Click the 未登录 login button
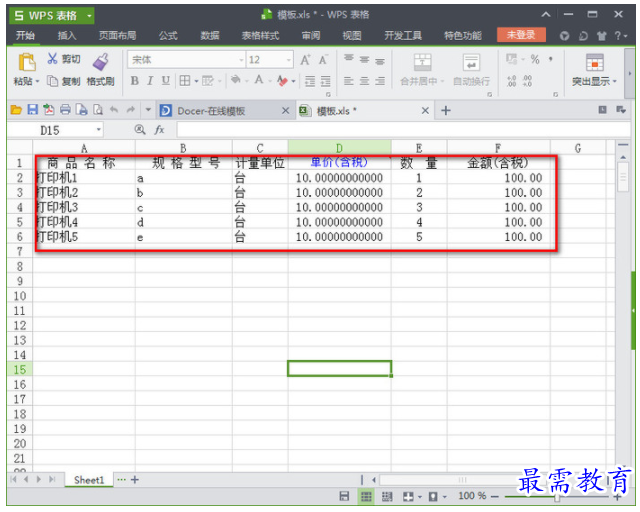640x512 pixels. click(521, 35)
